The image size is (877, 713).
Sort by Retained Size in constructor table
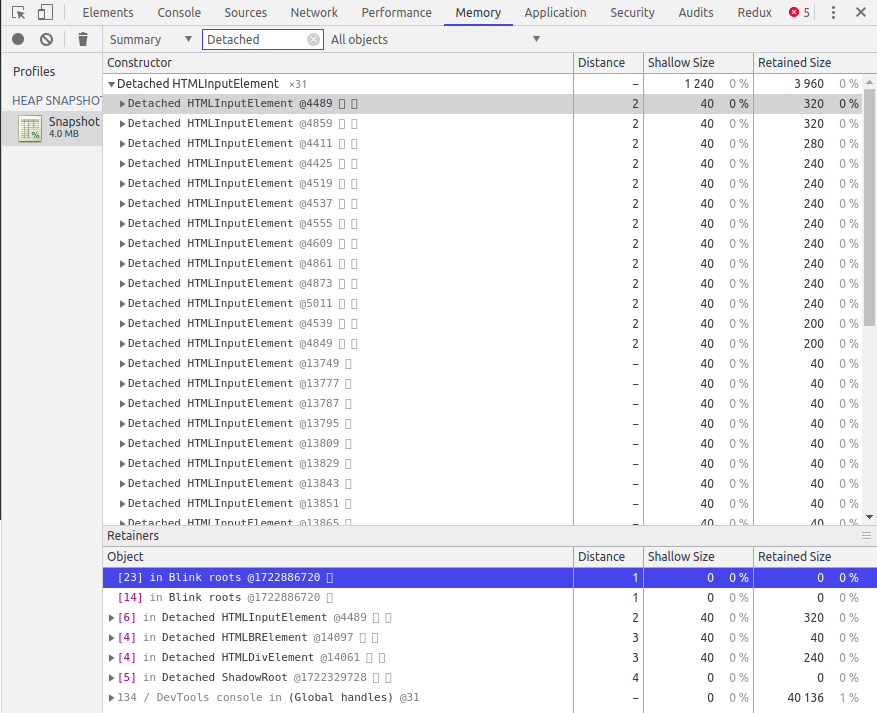pyautogui.click(x=814, y=63)
